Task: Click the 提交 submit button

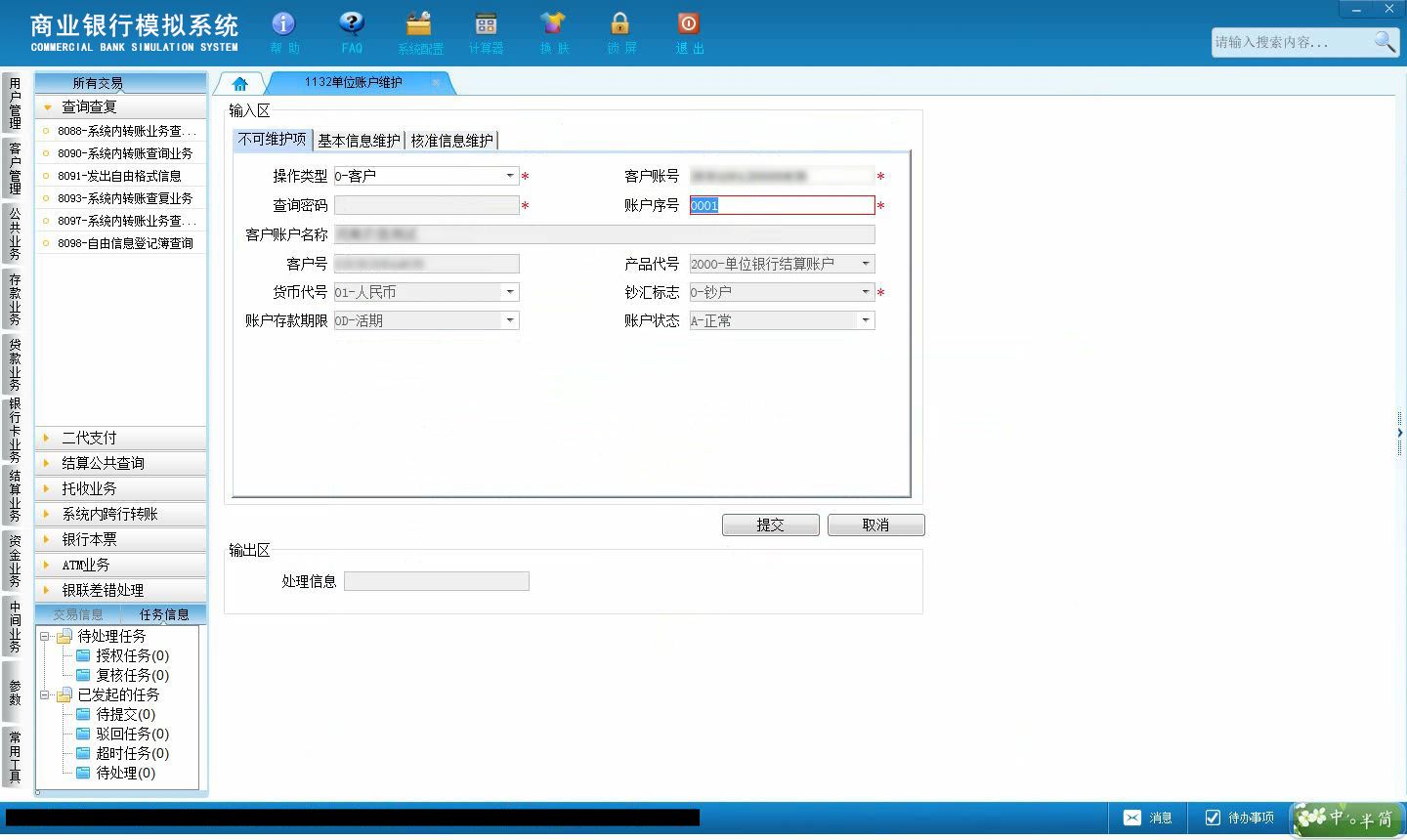Action: tap(770, 525)
